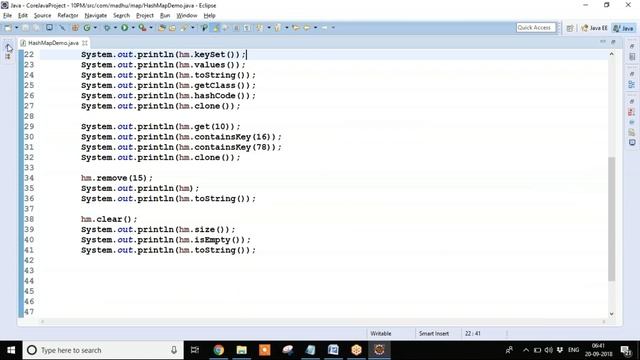The width and height of the screenshot is (640, 360).
Task: Expand the Back navigation history dropdown
Action: 315,28
